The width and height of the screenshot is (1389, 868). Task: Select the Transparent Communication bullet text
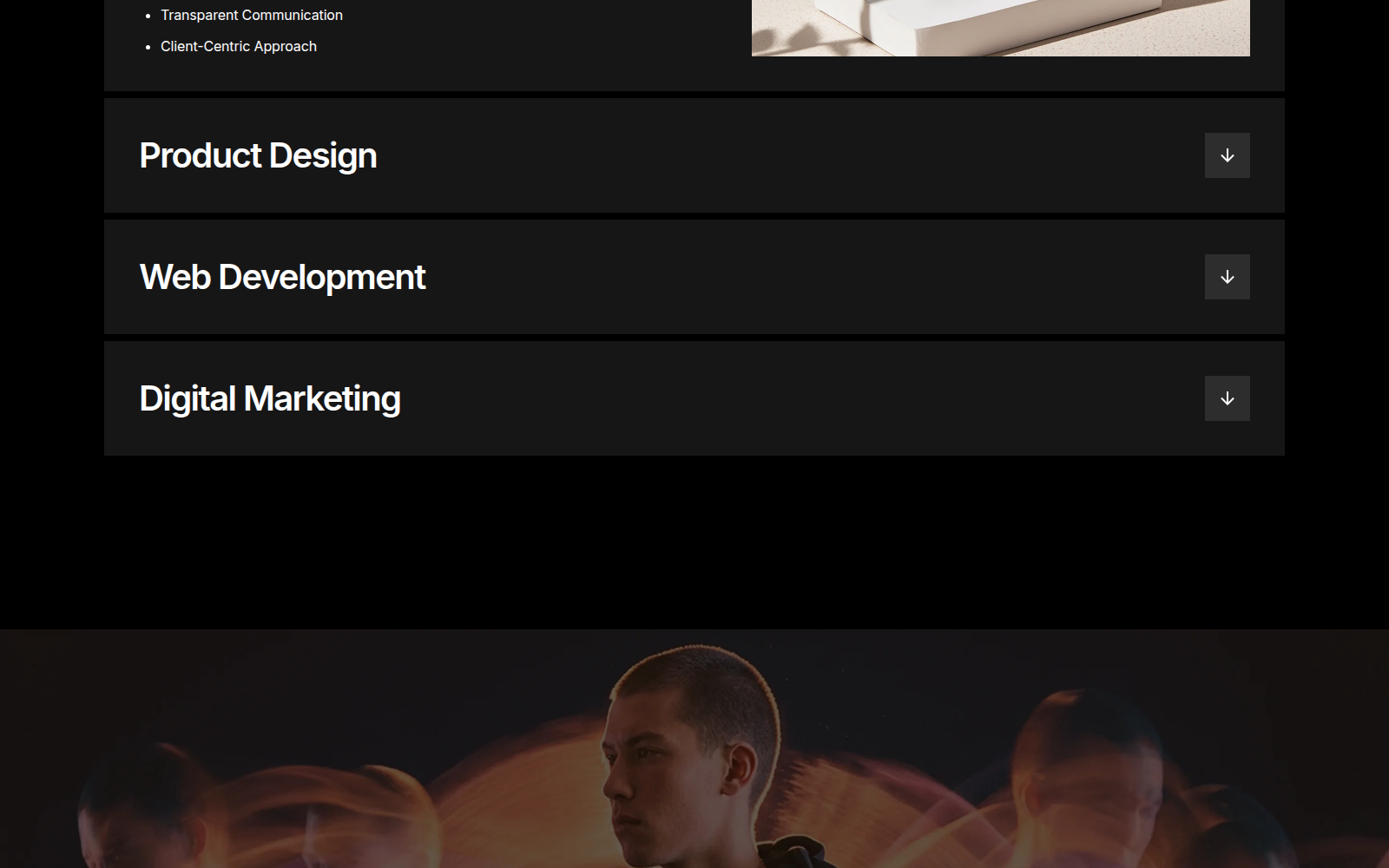click(x=252, y=15)
